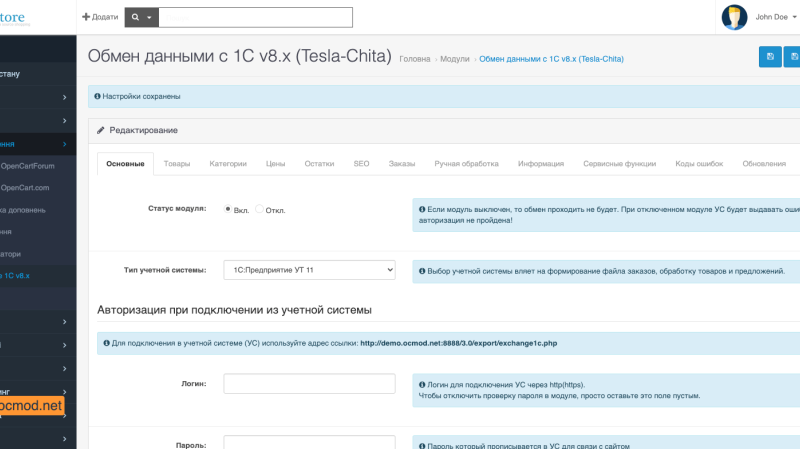Open the Сервисные функции tab

pos(619,164)
